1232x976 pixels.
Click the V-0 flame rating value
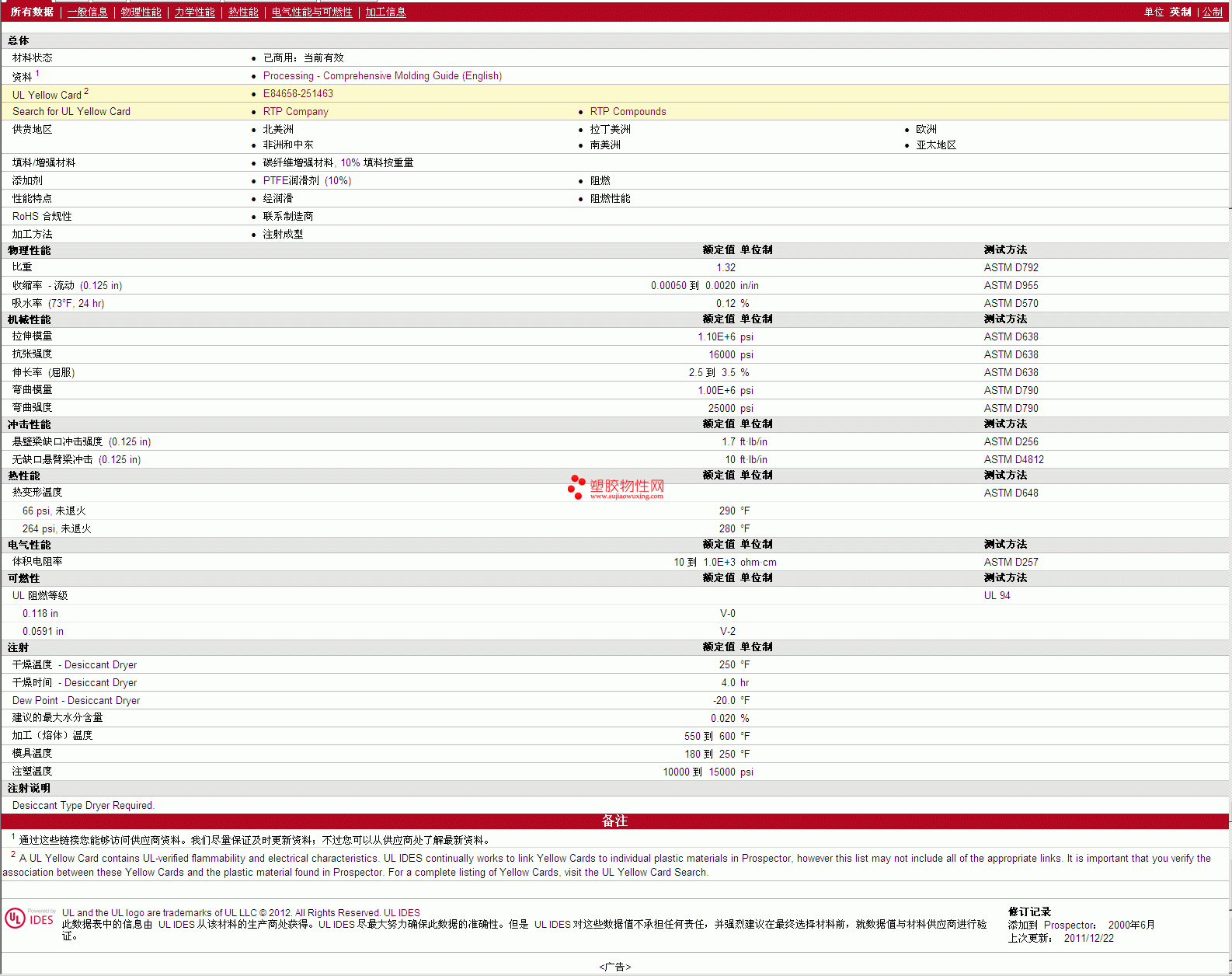coord(728,613)
